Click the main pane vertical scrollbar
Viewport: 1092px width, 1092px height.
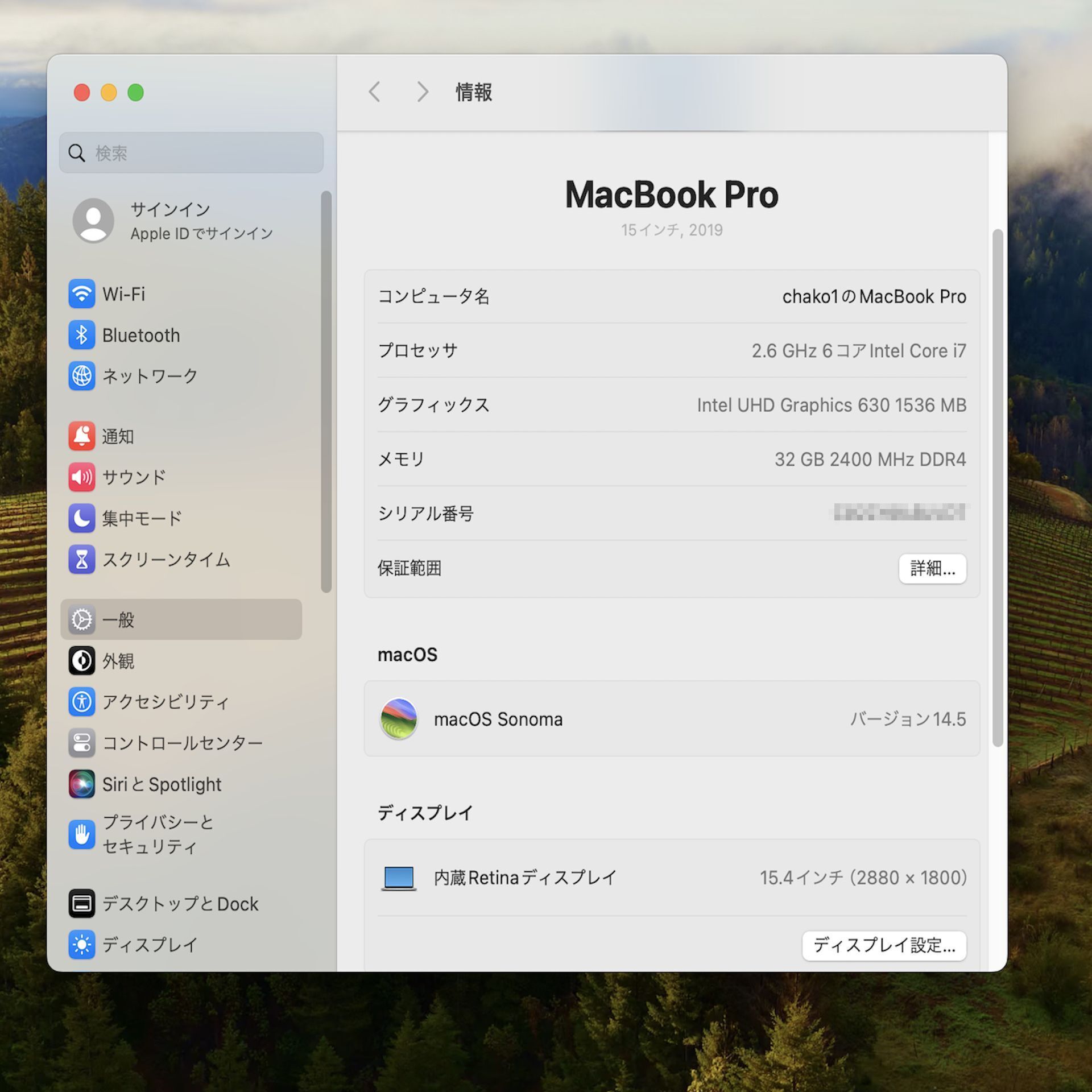[998, 487]
